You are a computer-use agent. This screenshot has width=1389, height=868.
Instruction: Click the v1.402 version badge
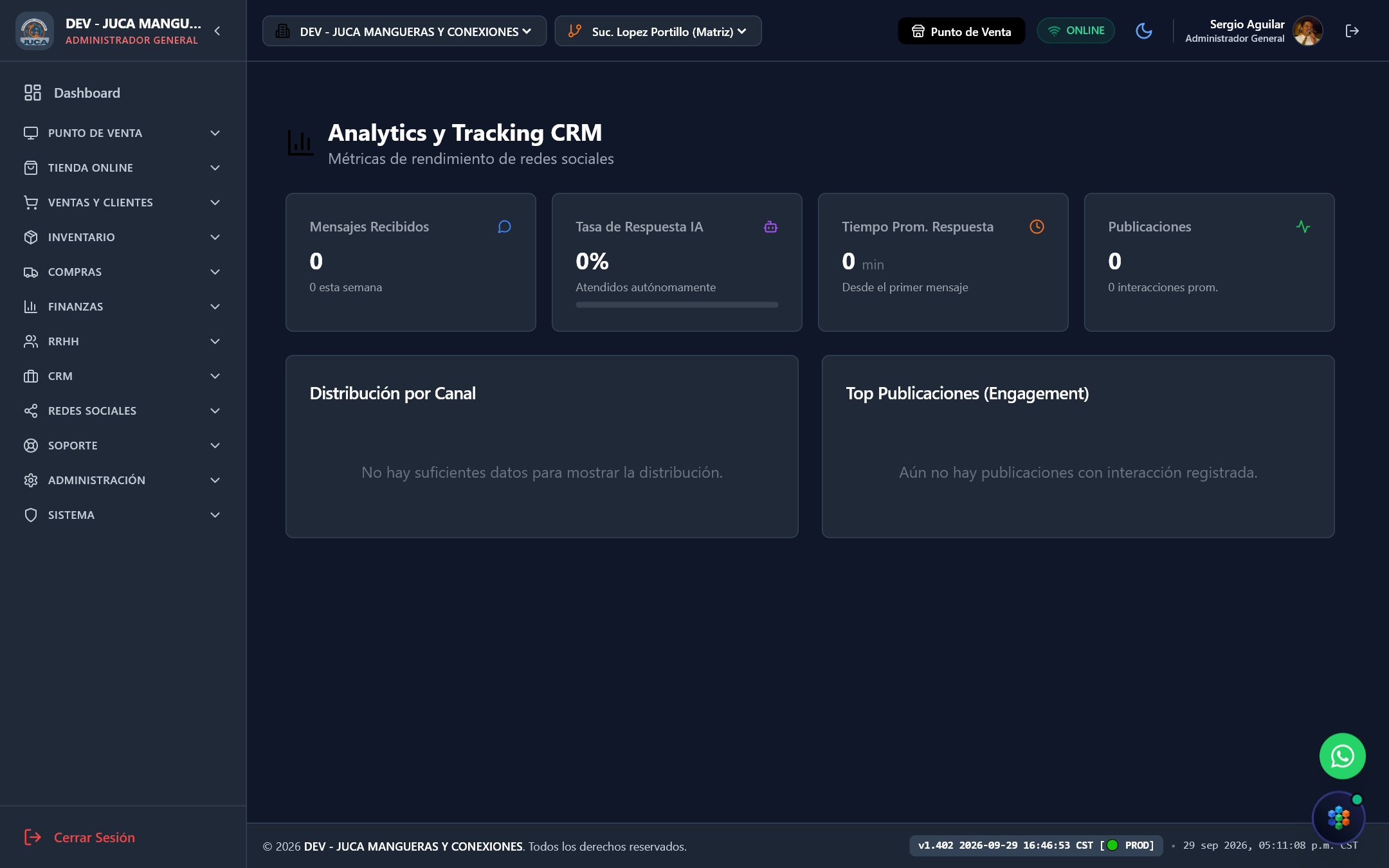click(1036, 845)
